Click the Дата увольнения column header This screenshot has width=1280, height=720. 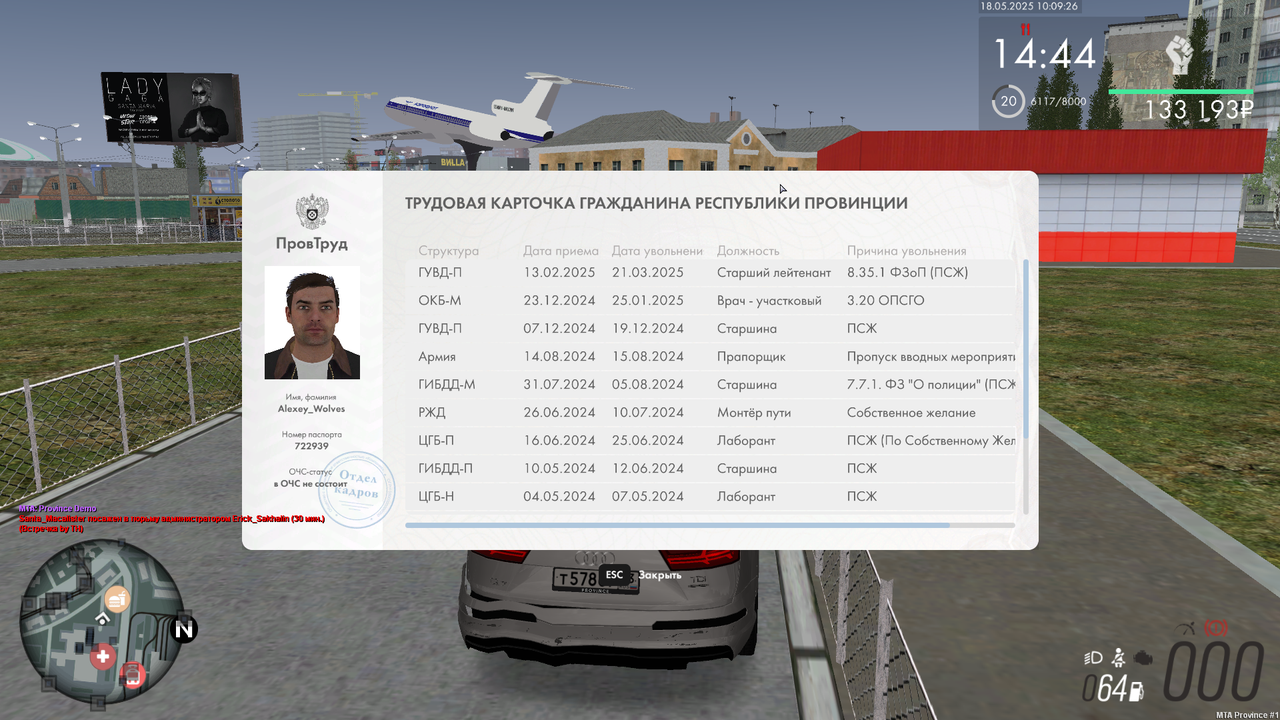pyautogui.click(x=658, y=251)
